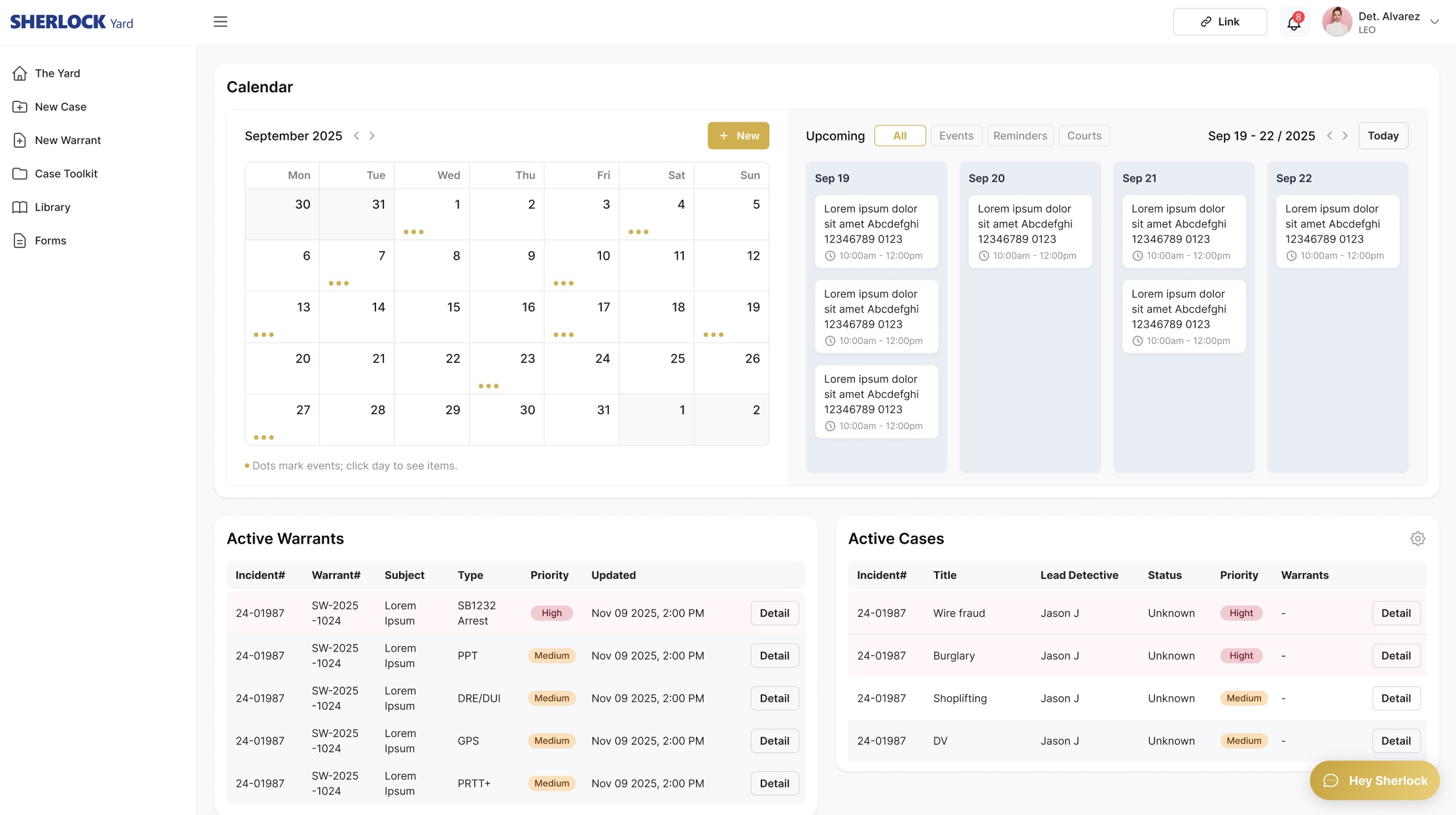Enable the Events filter in Upcoming
Image resolution: width=1456 pixels, height=815 pixels.
pyautogui.click(x=956, y=135)
